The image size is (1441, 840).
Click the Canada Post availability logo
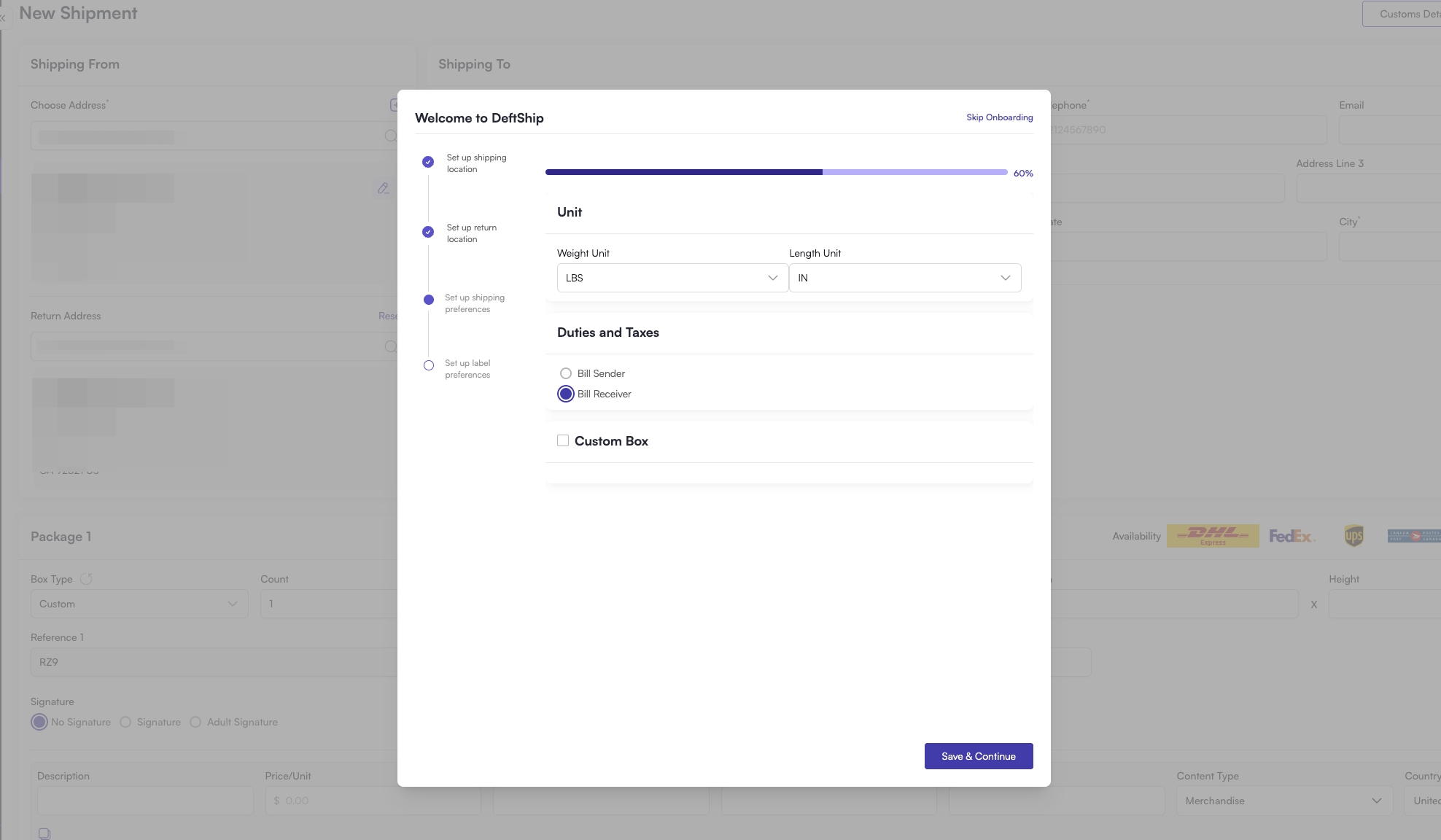[x=1413, y=536]
